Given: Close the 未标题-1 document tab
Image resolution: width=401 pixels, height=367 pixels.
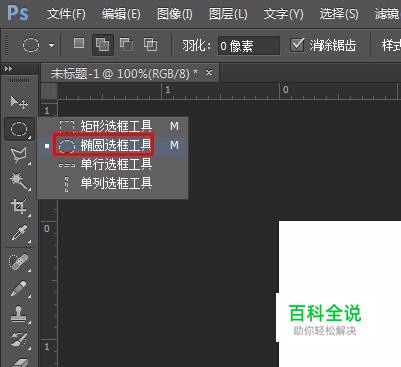Looking at the screenshot, I should click(x=209, y=72).
